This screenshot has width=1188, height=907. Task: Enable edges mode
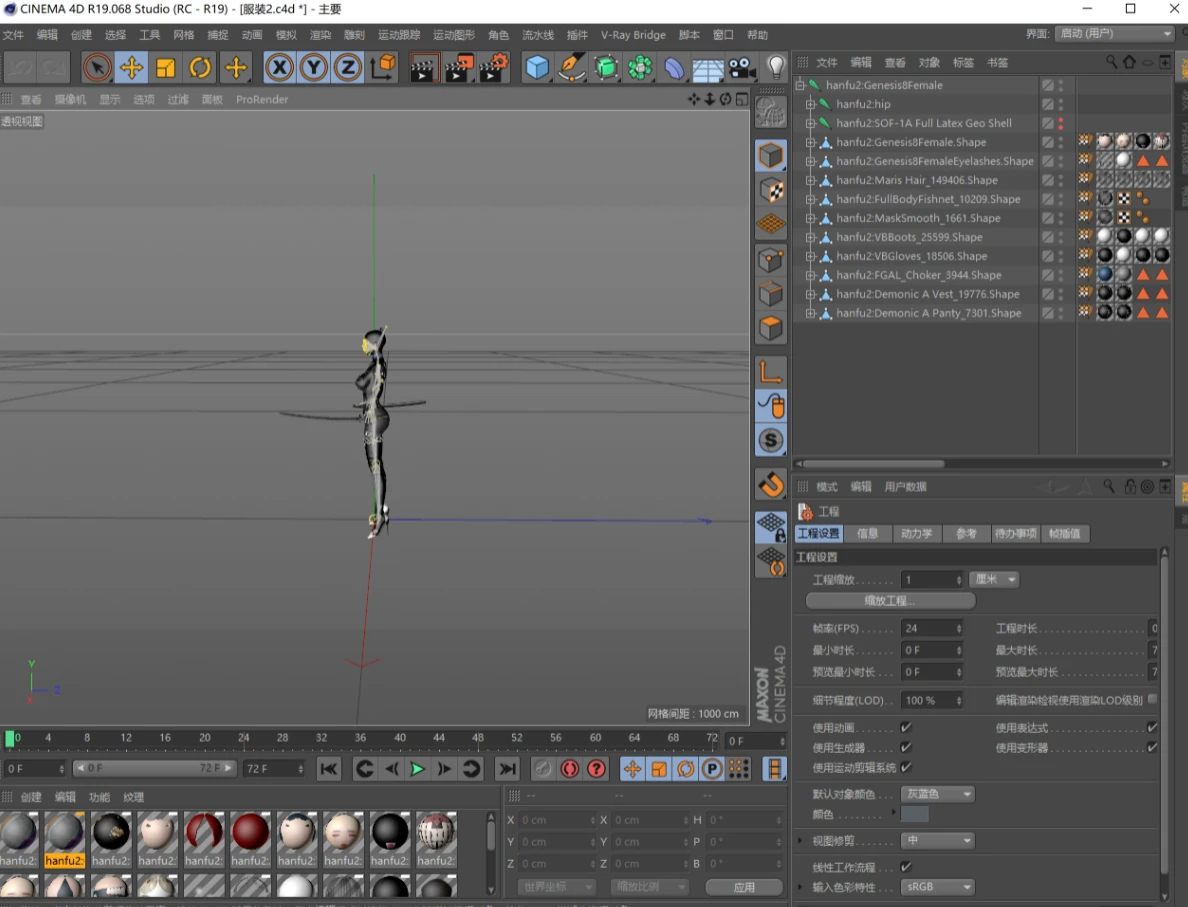pyautogui.click(x=771, y=294)
